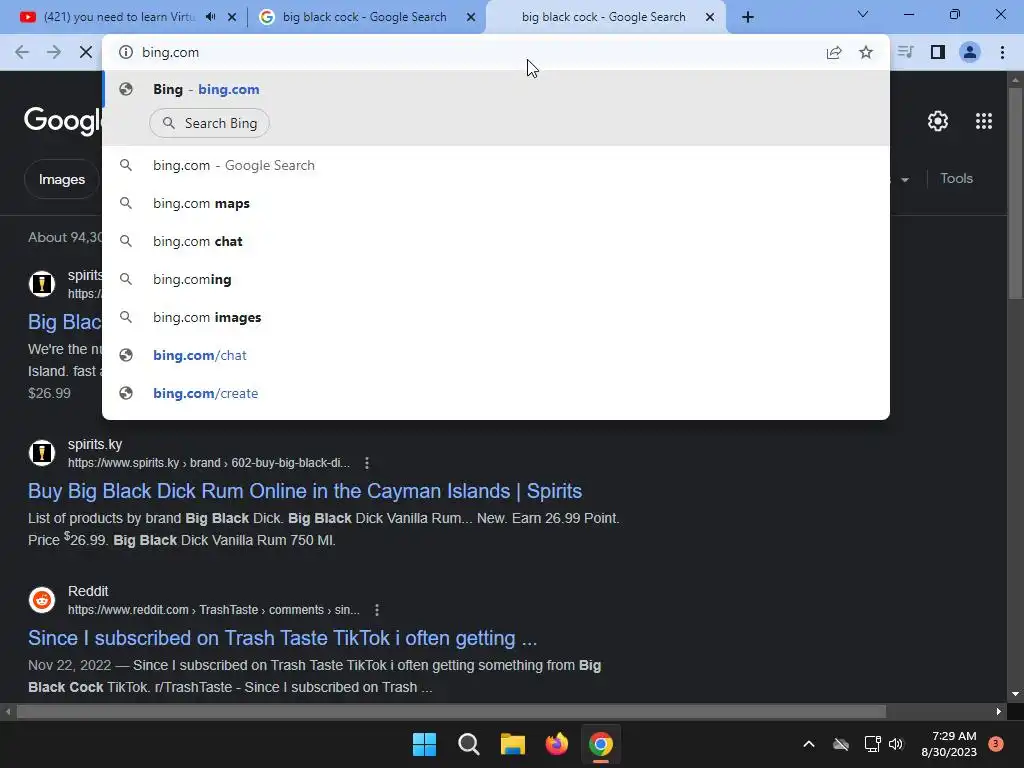Open the bing.com/chat URL suggestion
Screen dimensions: 1024x768
coord(496,355)
